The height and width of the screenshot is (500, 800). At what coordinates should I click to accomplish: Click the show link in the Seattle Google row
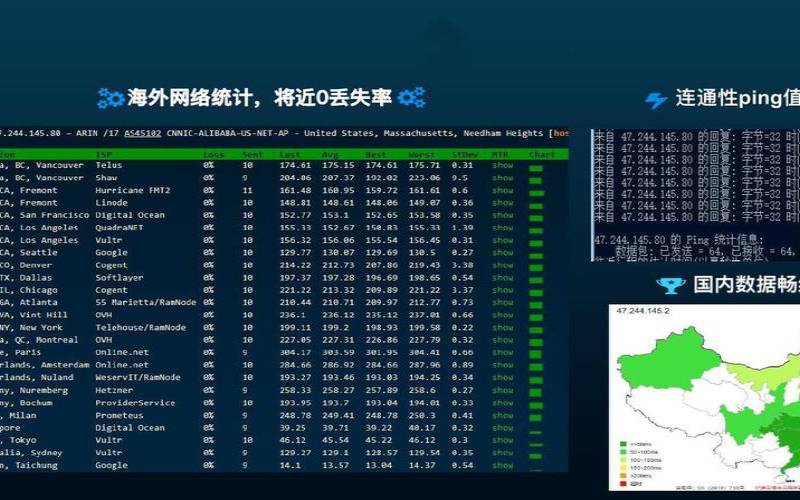pyautogui.click(x=503, y=253)
